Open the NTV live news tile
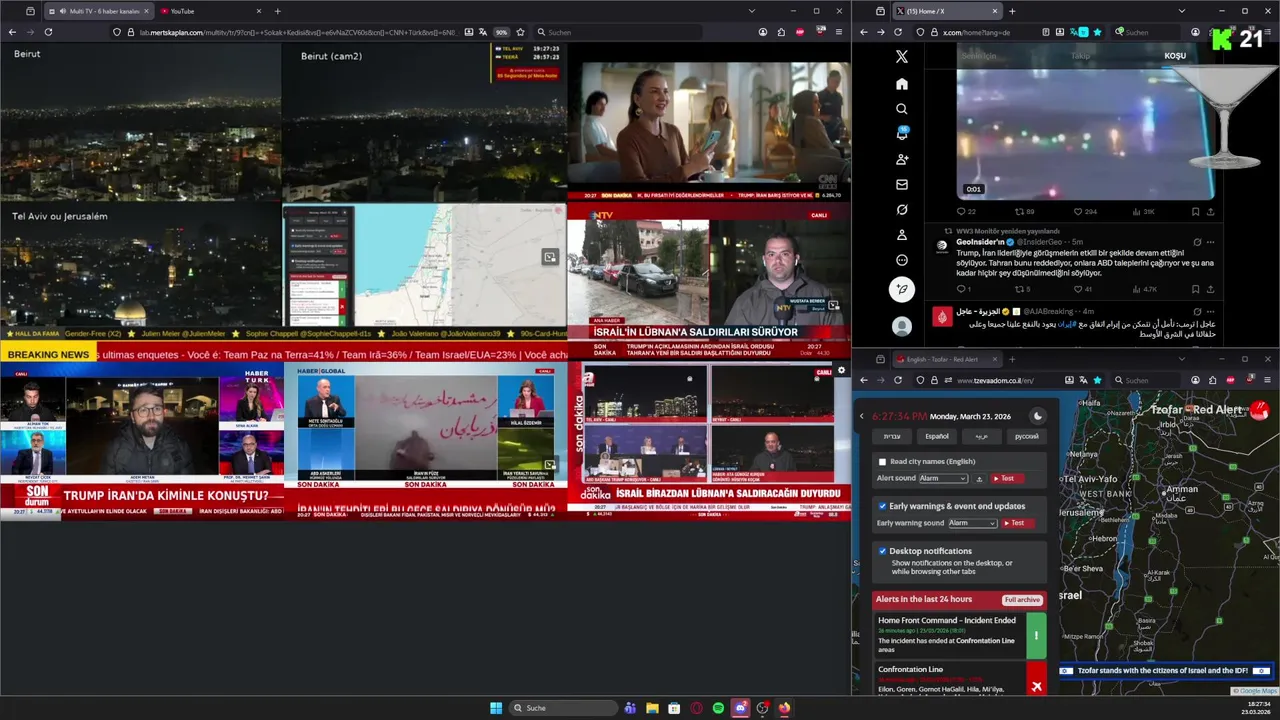This screenshot has width=1280, height=720. [708, 283]
